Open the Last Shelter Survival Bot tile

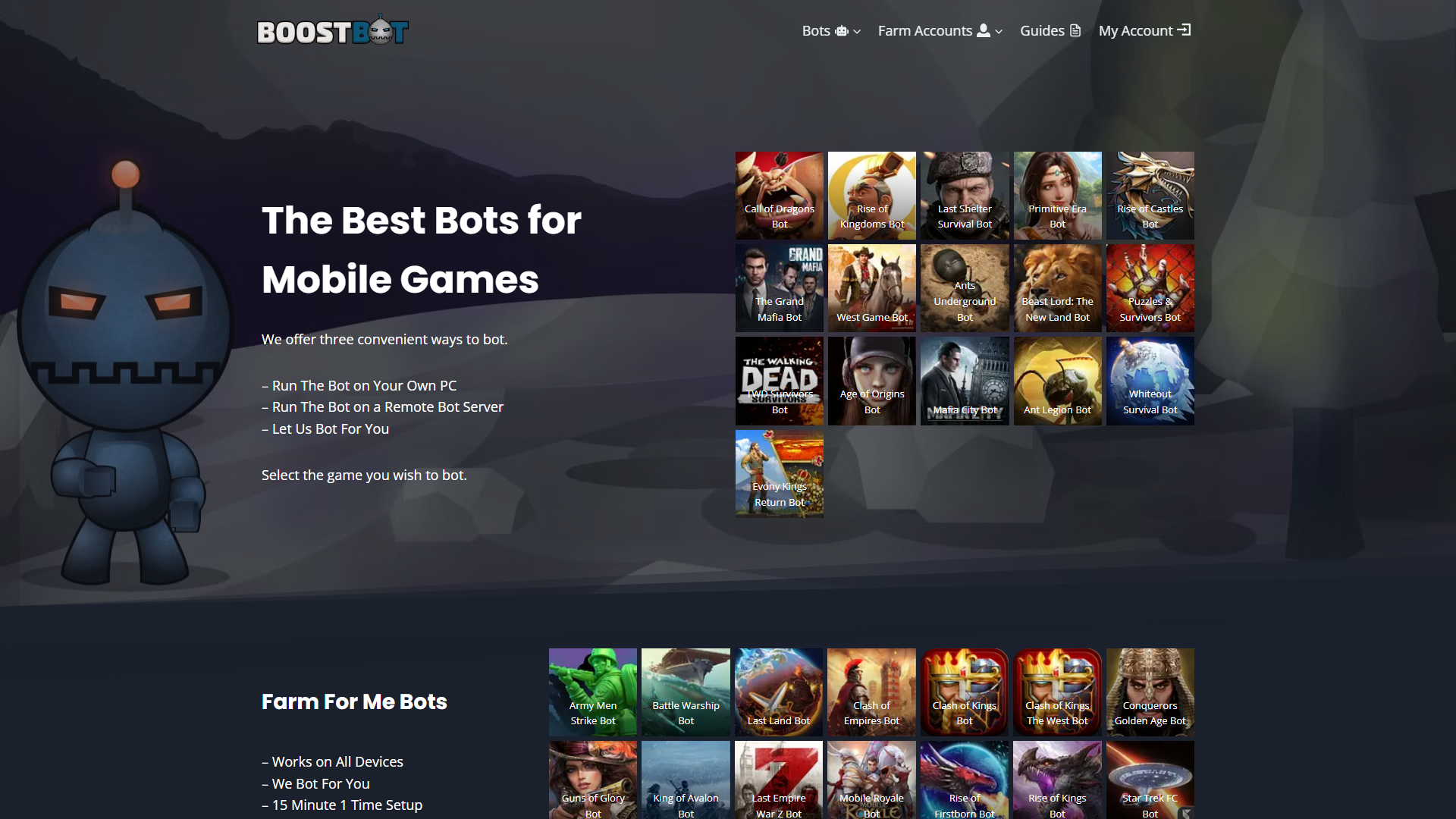[x=965, y=196]
